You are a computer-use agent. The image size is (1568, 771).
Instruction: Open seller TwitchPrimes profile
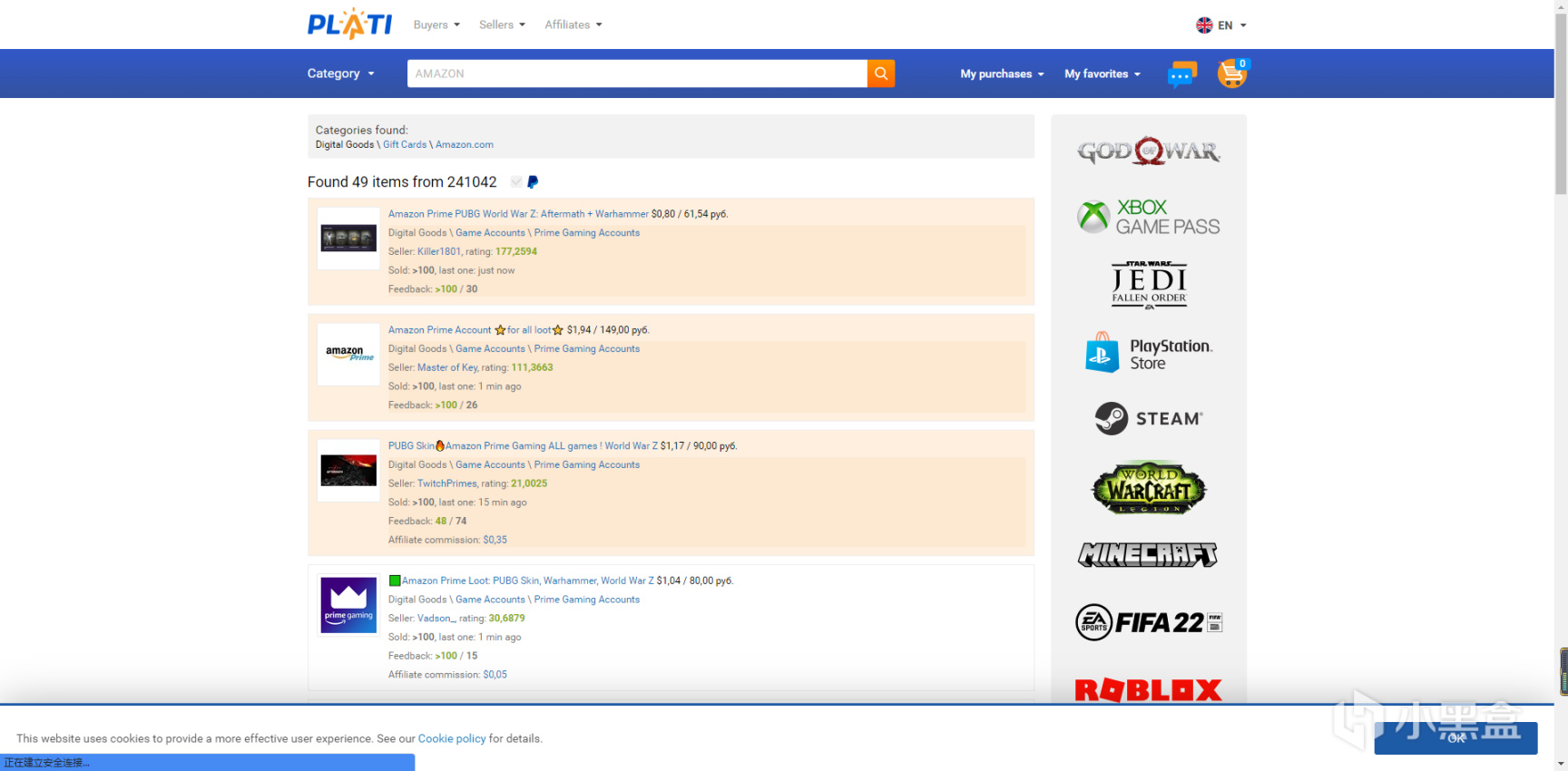coord(446,484)
